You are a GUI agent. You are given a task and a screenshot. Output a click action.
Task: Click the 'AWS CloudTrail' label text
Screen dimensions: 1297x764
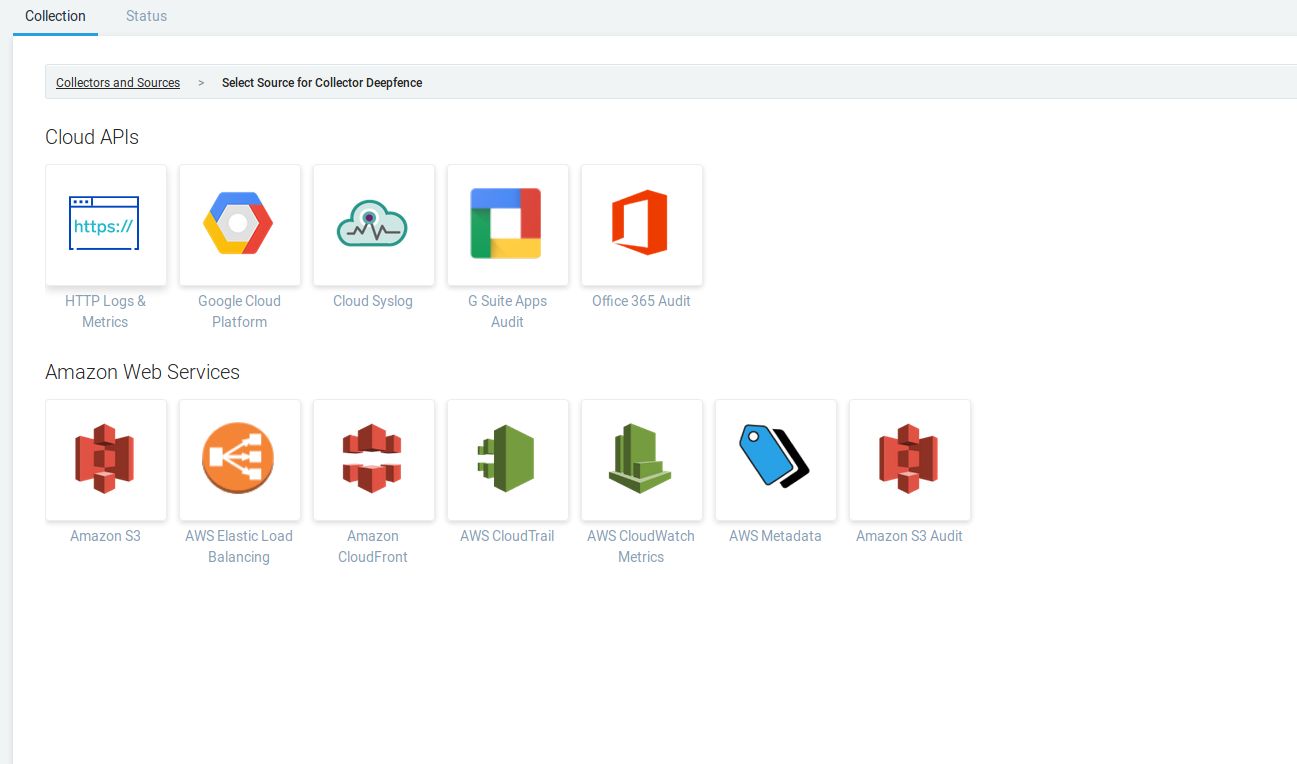[507, 536]
